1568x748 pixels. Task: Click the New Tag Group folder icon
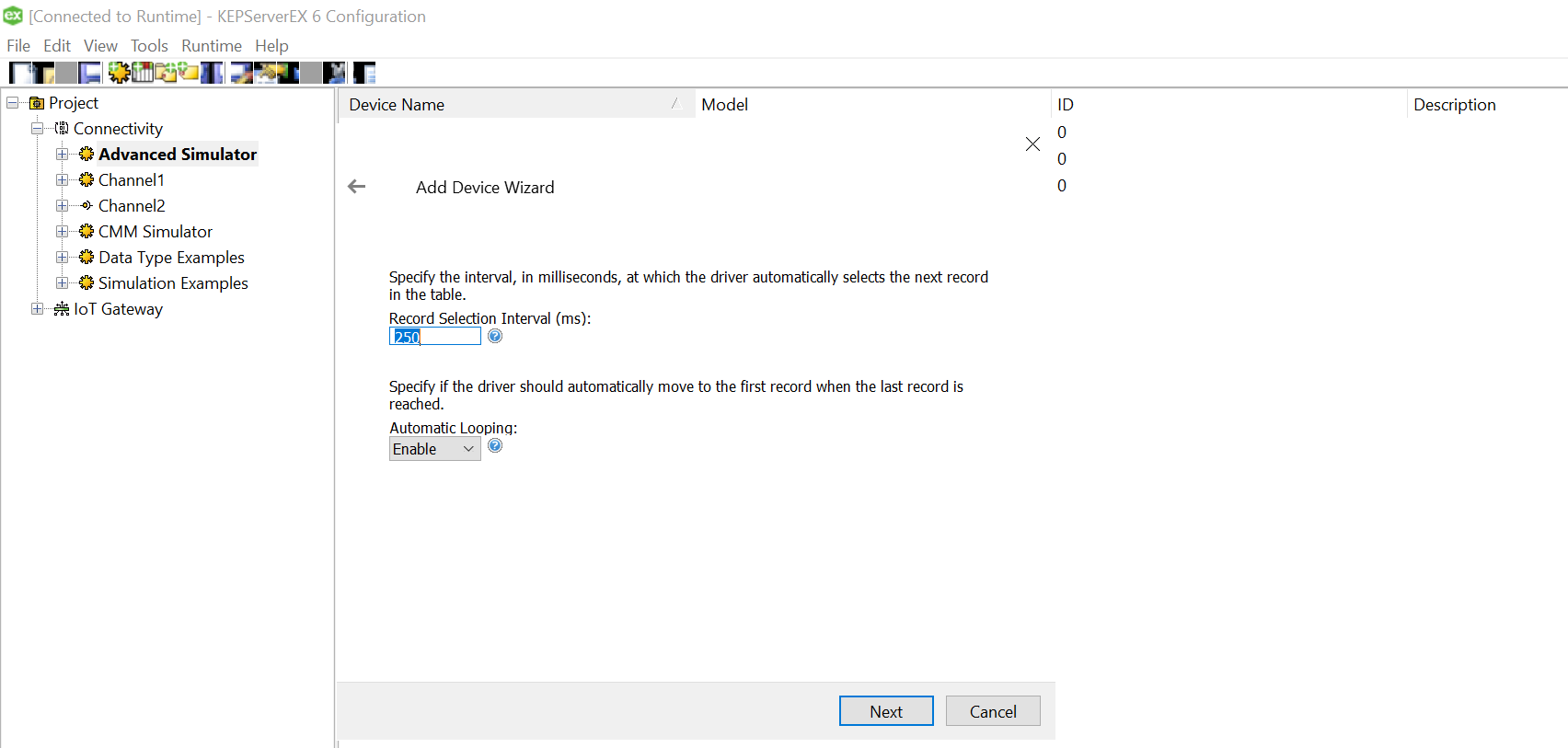click(166, 73)
